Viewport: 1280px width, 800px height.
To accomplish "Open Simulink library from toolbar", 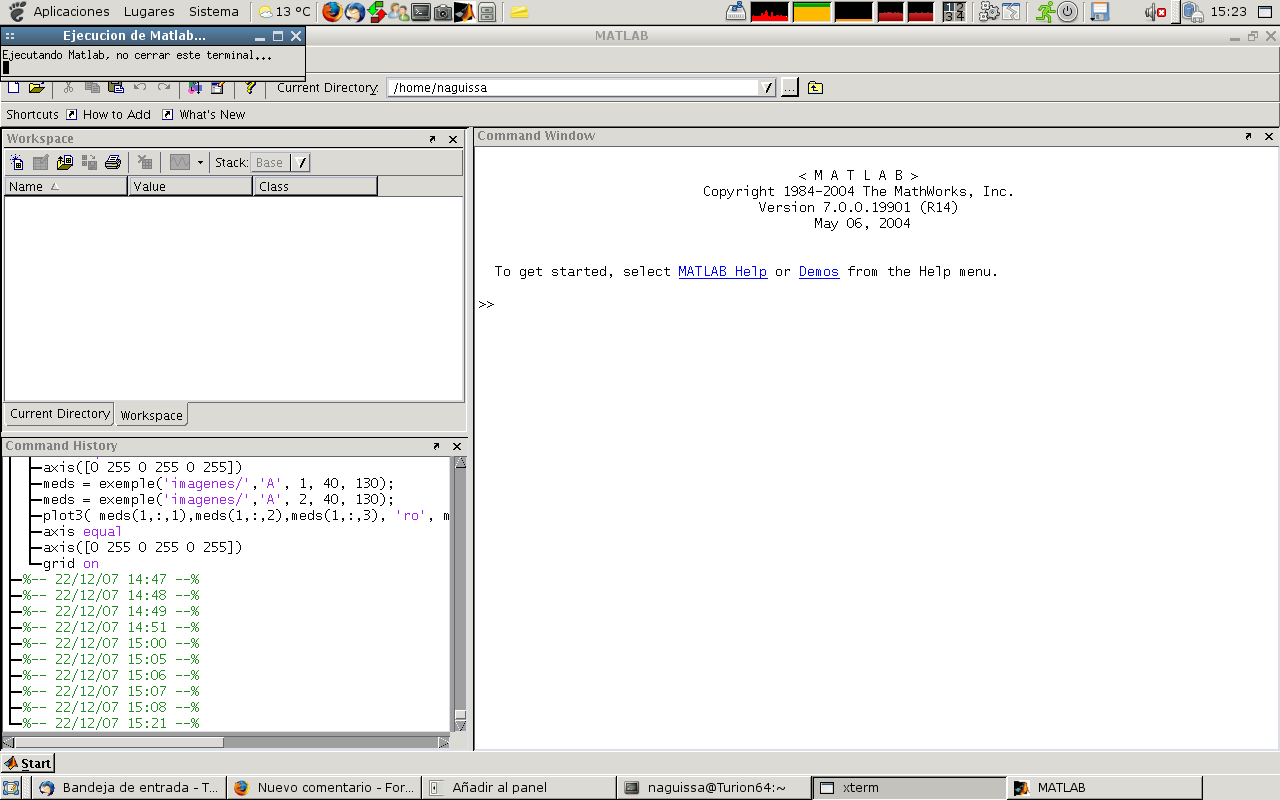I will [196, 88].
